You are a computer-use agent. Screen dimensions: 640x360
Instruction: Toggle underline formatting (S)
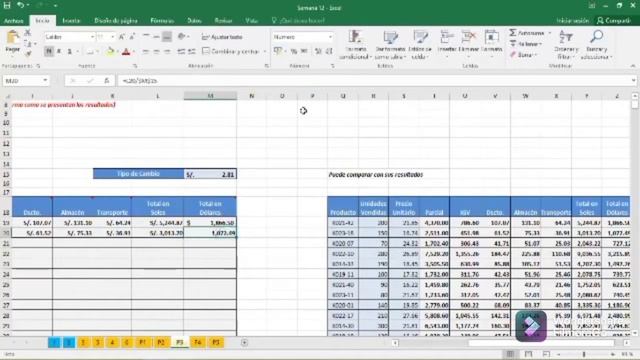69,51
